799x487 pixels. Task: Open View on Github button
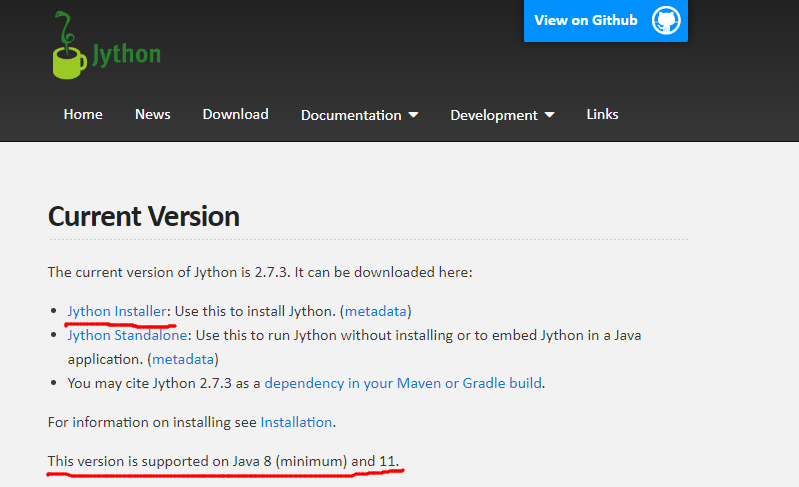(x=605, y=20)
